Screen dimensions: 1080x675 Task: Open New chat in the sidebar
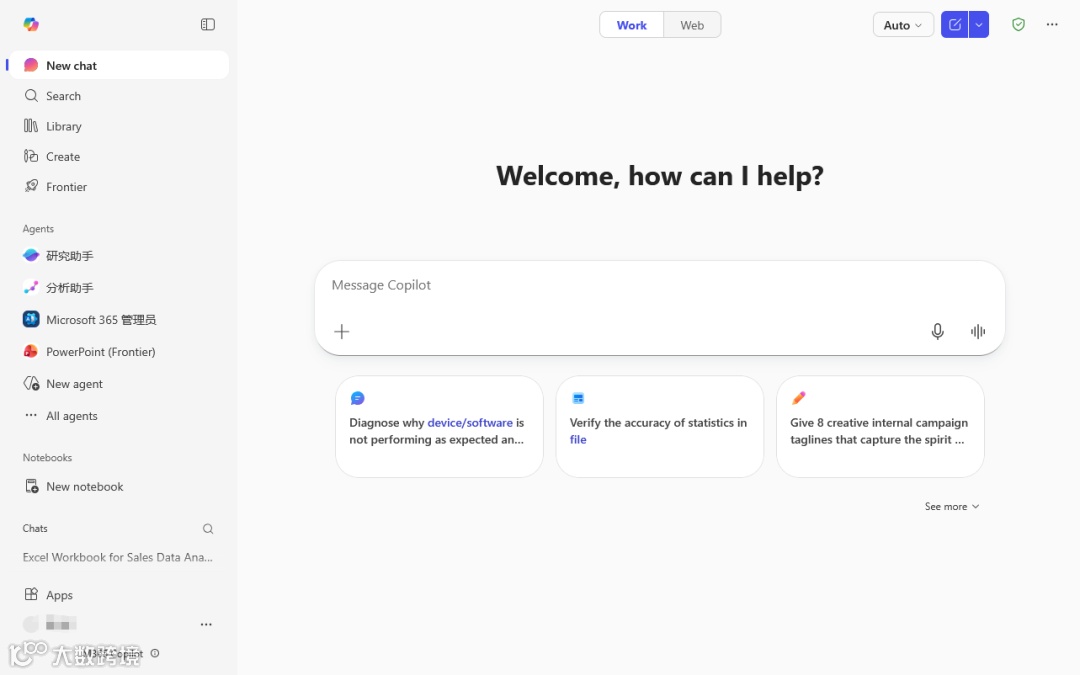point(119,65)
